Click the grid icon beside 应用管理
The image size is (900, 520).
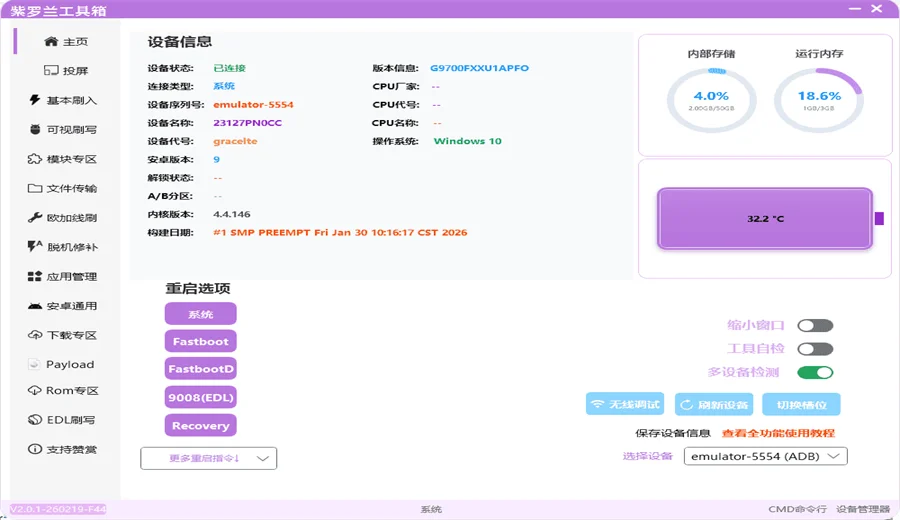[34, 276]
